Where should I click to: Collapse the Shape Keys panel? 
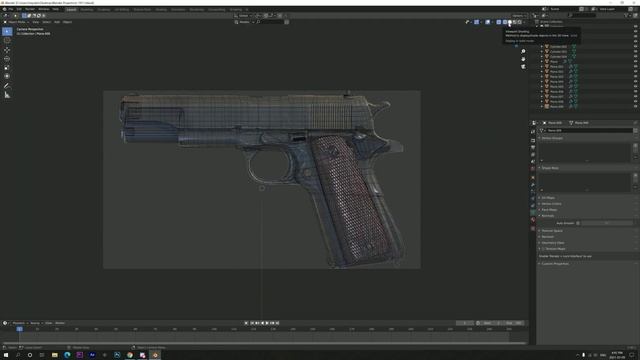click(x=549, y=168)
